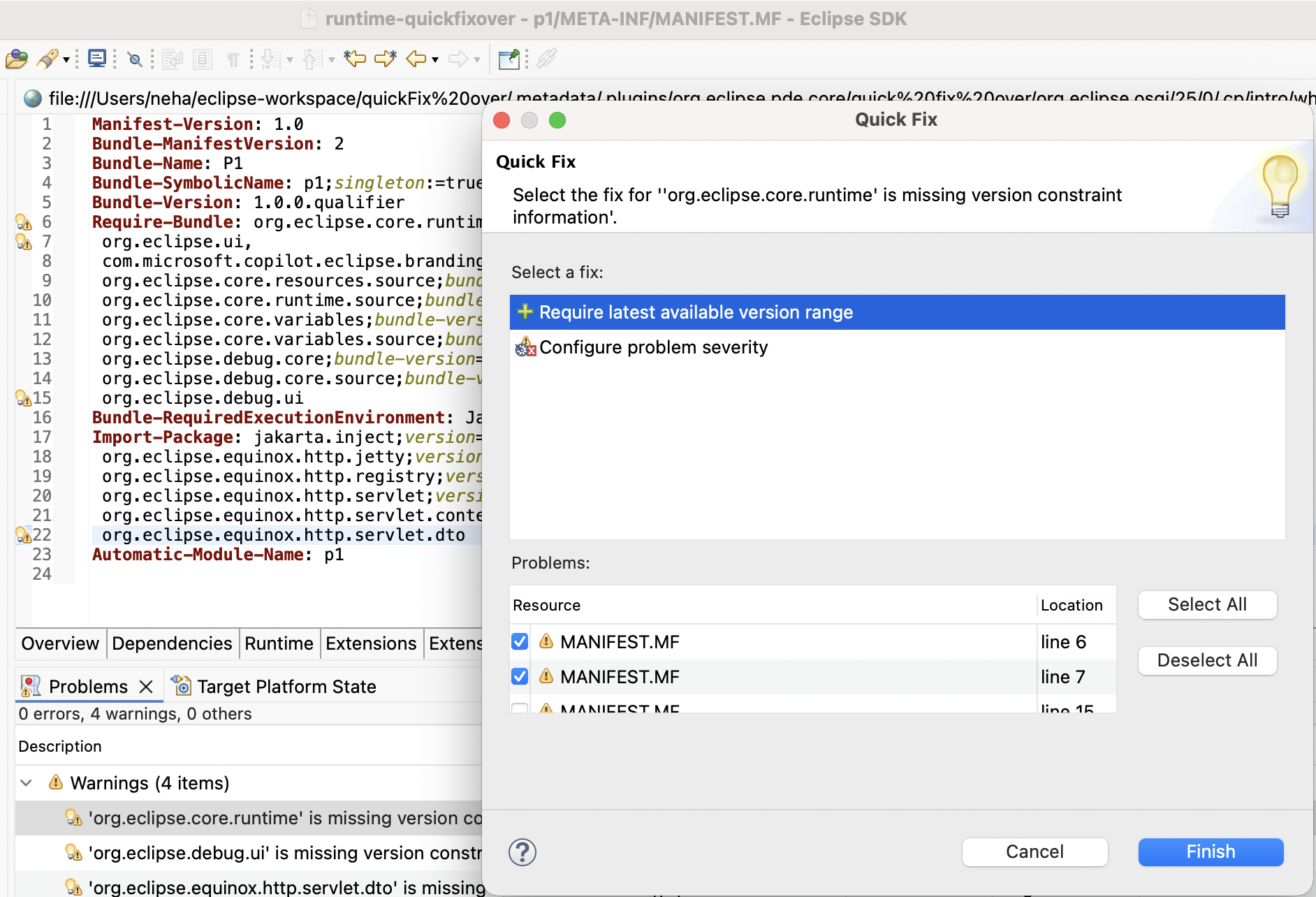Click the web globe icon by file path

(32, 99)
